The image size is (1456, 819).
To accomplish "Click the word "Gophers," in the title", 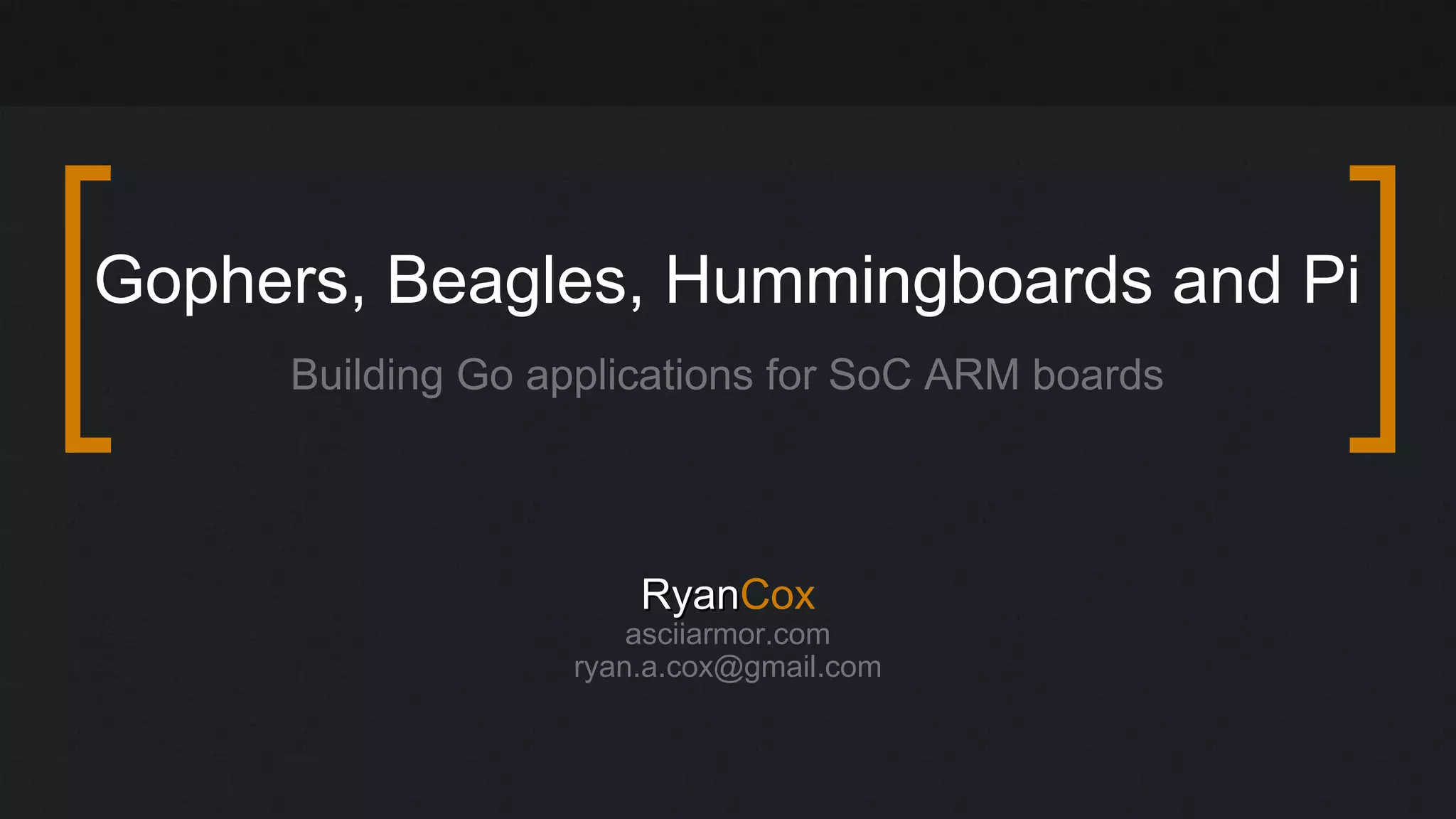I will [230, 282].
